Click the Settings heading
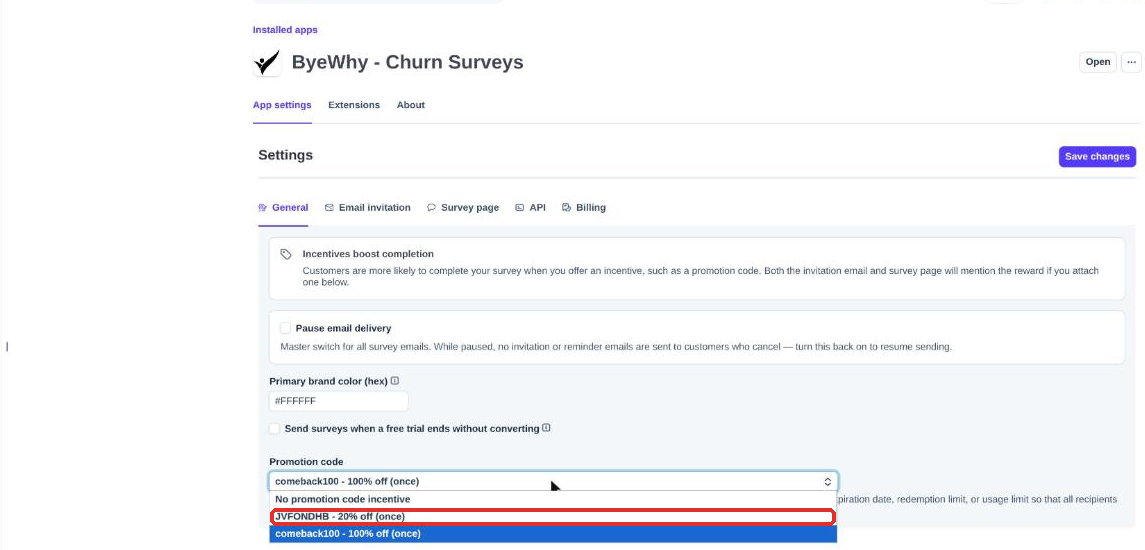 point(286,155)
